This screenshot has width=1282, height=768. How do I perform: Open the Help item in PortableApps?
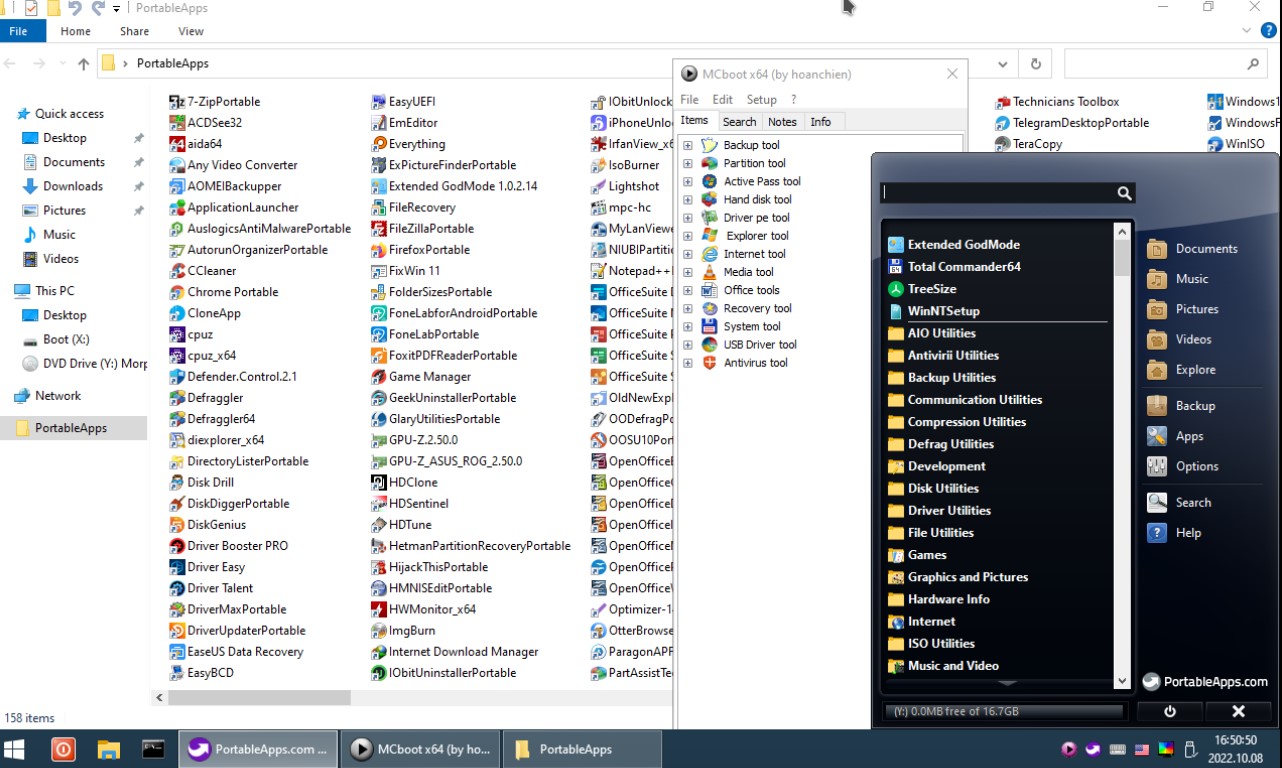1187,533
